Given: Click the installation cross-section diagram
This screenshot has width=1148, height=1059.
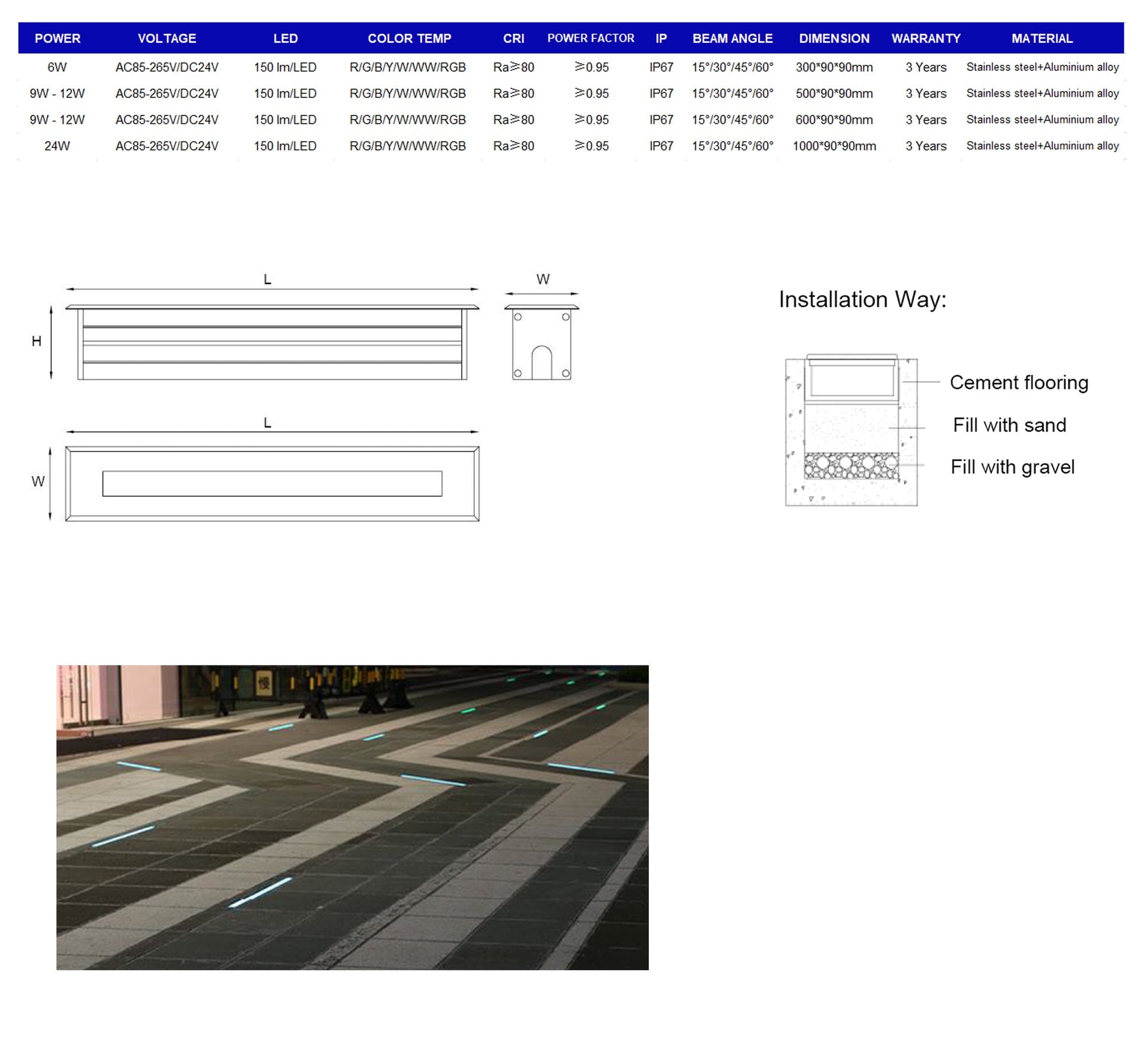Looking at the screenshot, I should [851, 431].
